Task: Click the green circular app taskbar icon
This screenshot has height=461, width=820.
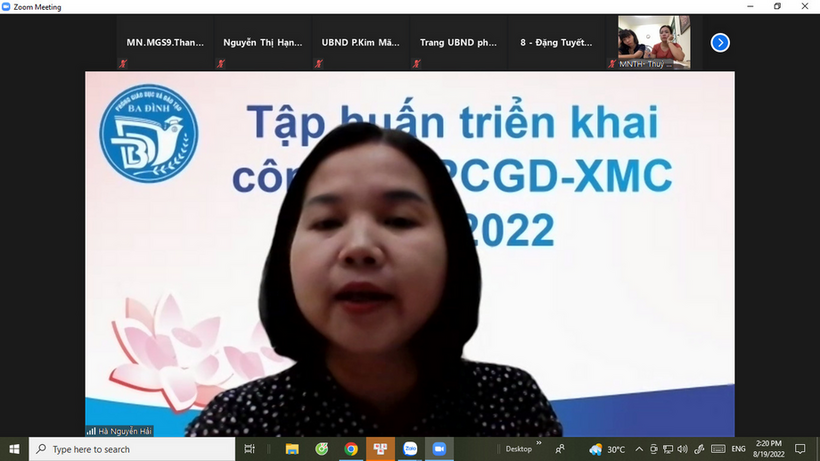Action: [x=322, y=449]
